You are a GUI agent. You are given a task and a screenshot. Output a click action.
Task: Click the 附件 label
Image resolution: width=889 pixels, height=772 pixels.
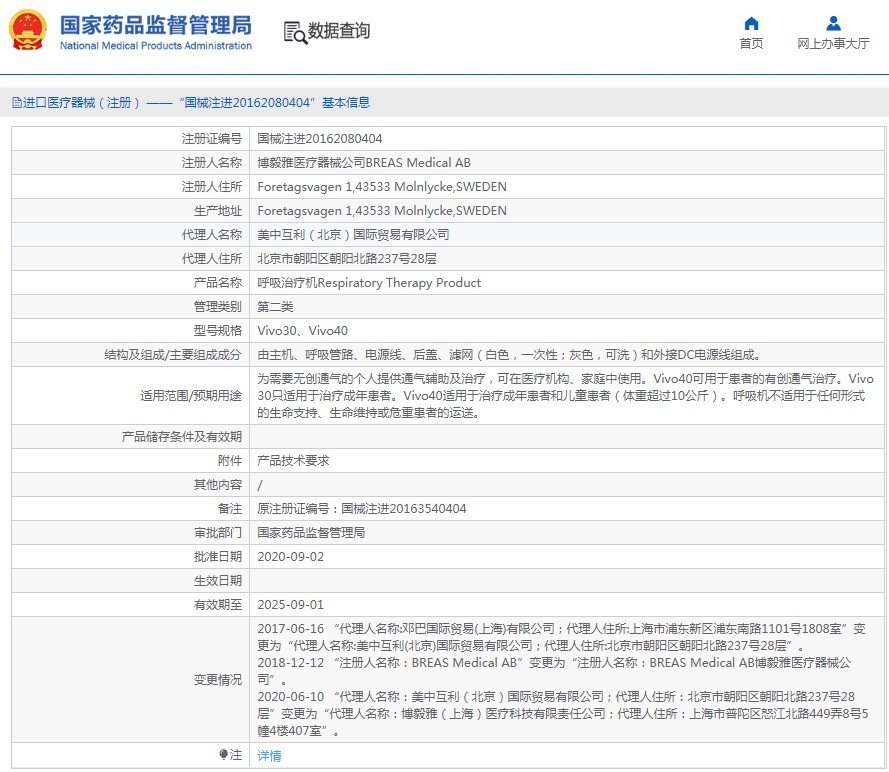click(230, 461)
